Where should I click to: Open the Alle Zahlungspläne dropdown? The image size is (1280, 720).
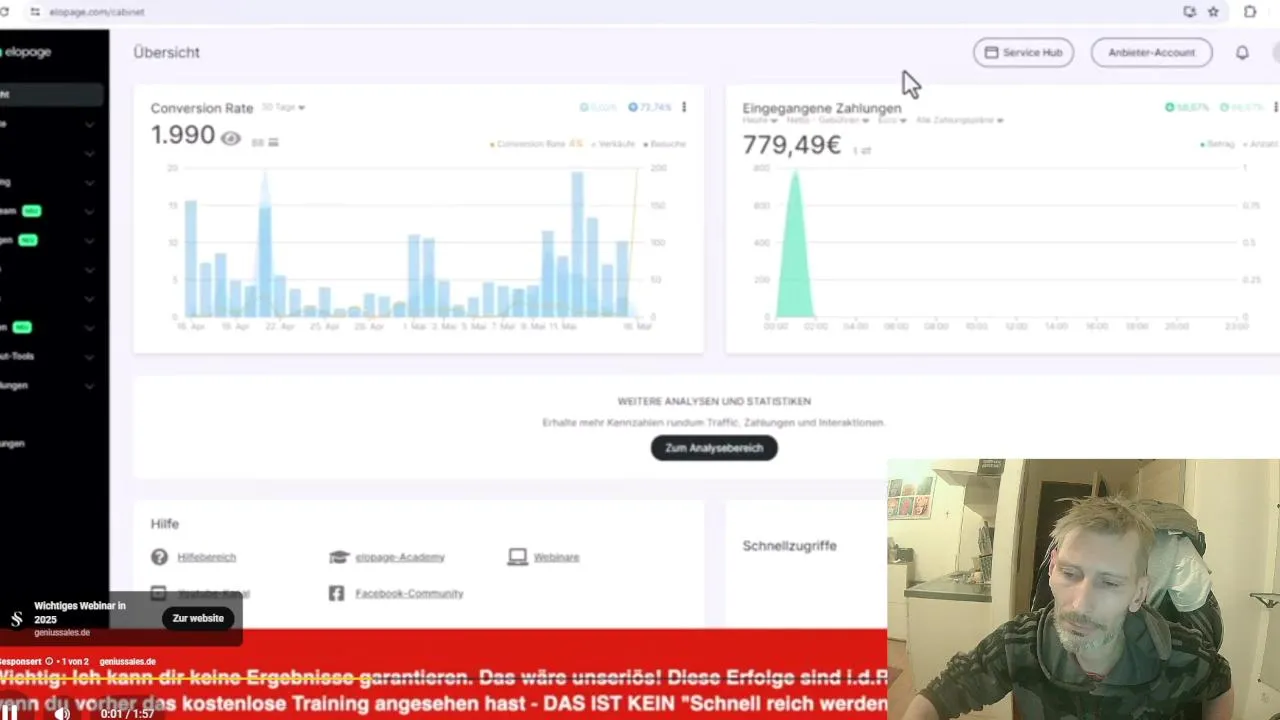coord(959,120)
